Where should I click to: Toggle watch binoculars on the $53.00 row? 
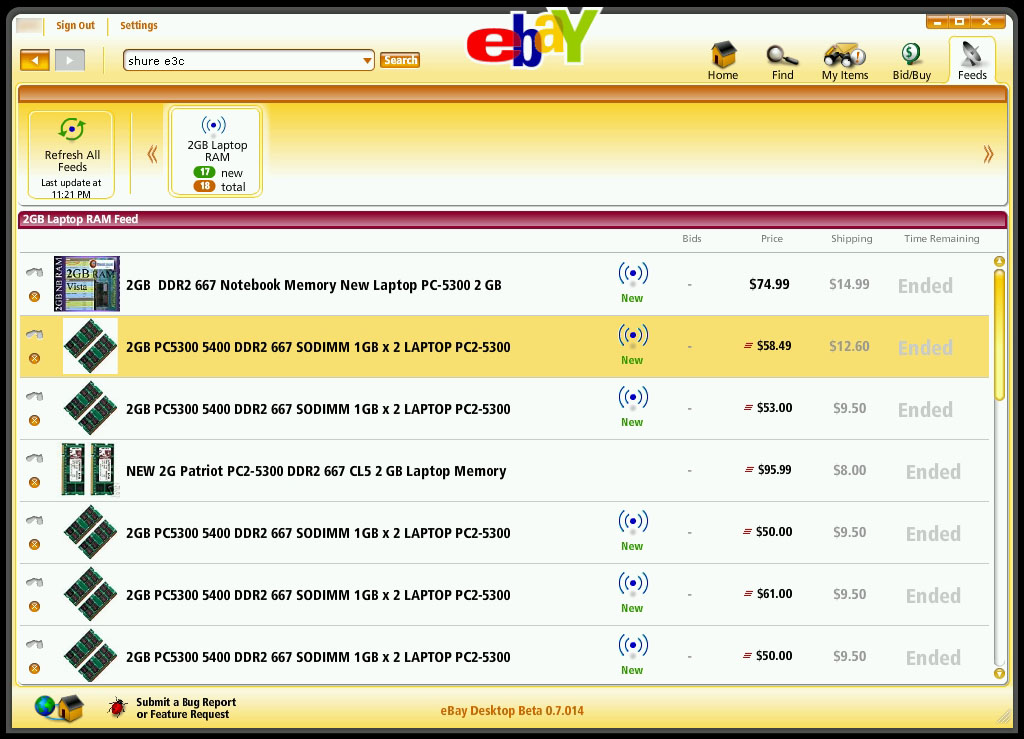point(35,396)
